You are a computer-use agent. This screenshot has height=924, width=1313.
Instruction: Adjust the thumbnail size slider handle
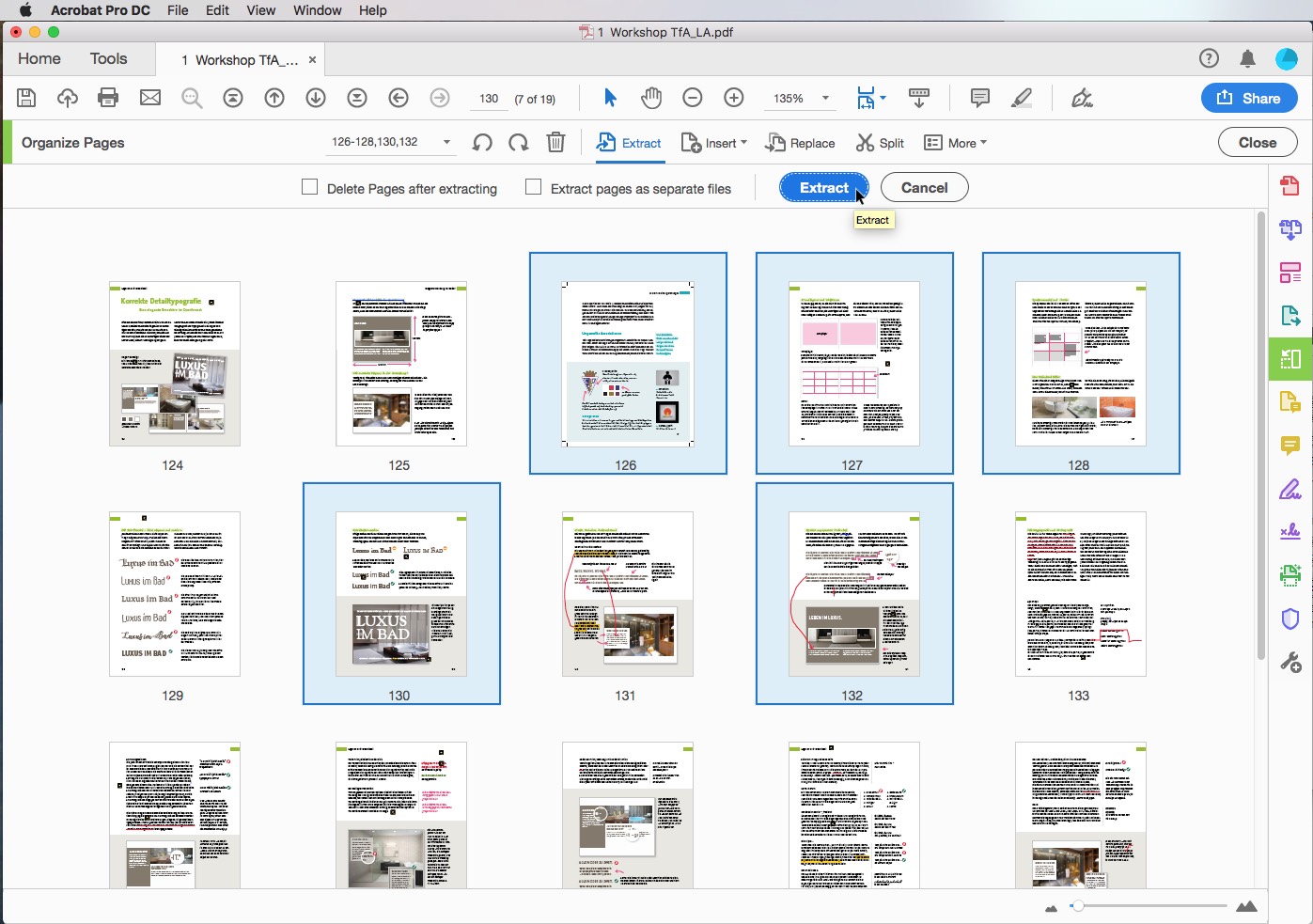(x=1077, y=906)
